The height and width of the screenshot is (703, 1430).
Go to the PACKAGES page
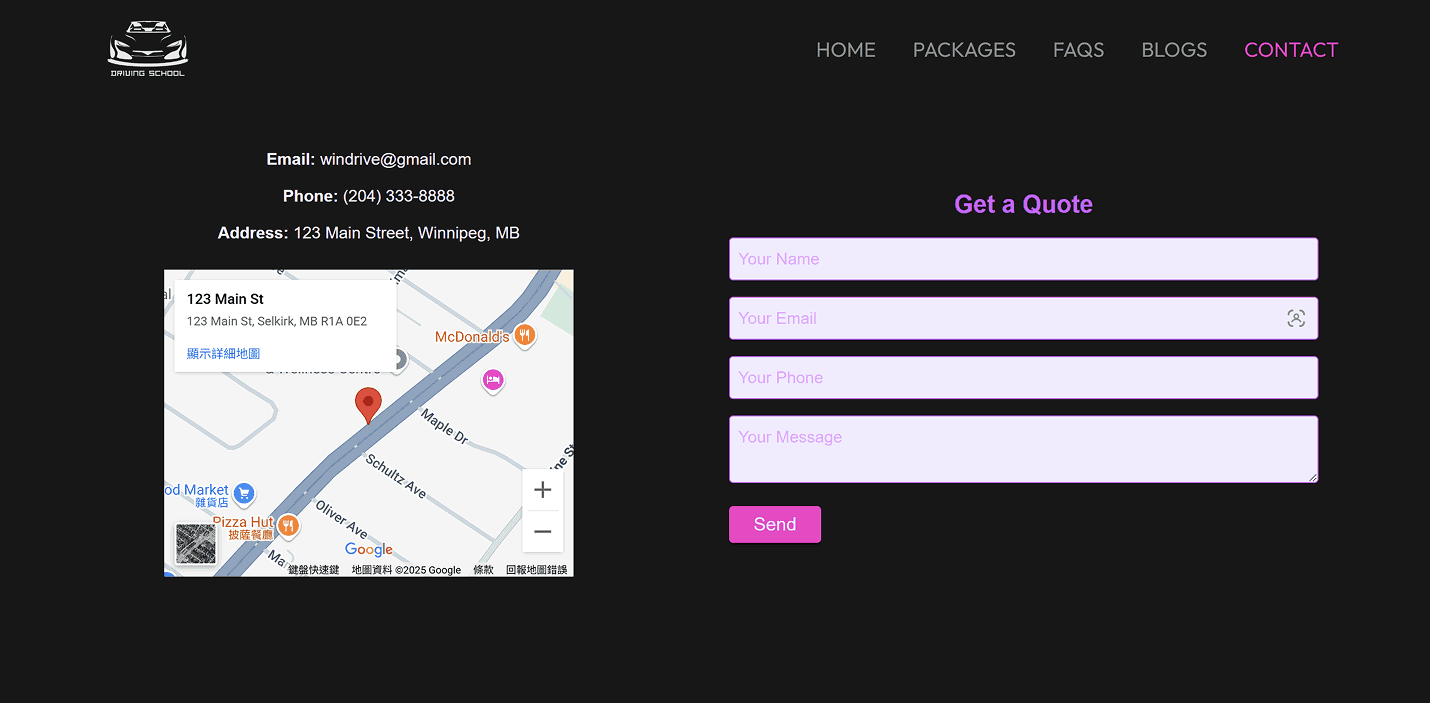click(x=964, y=50)
